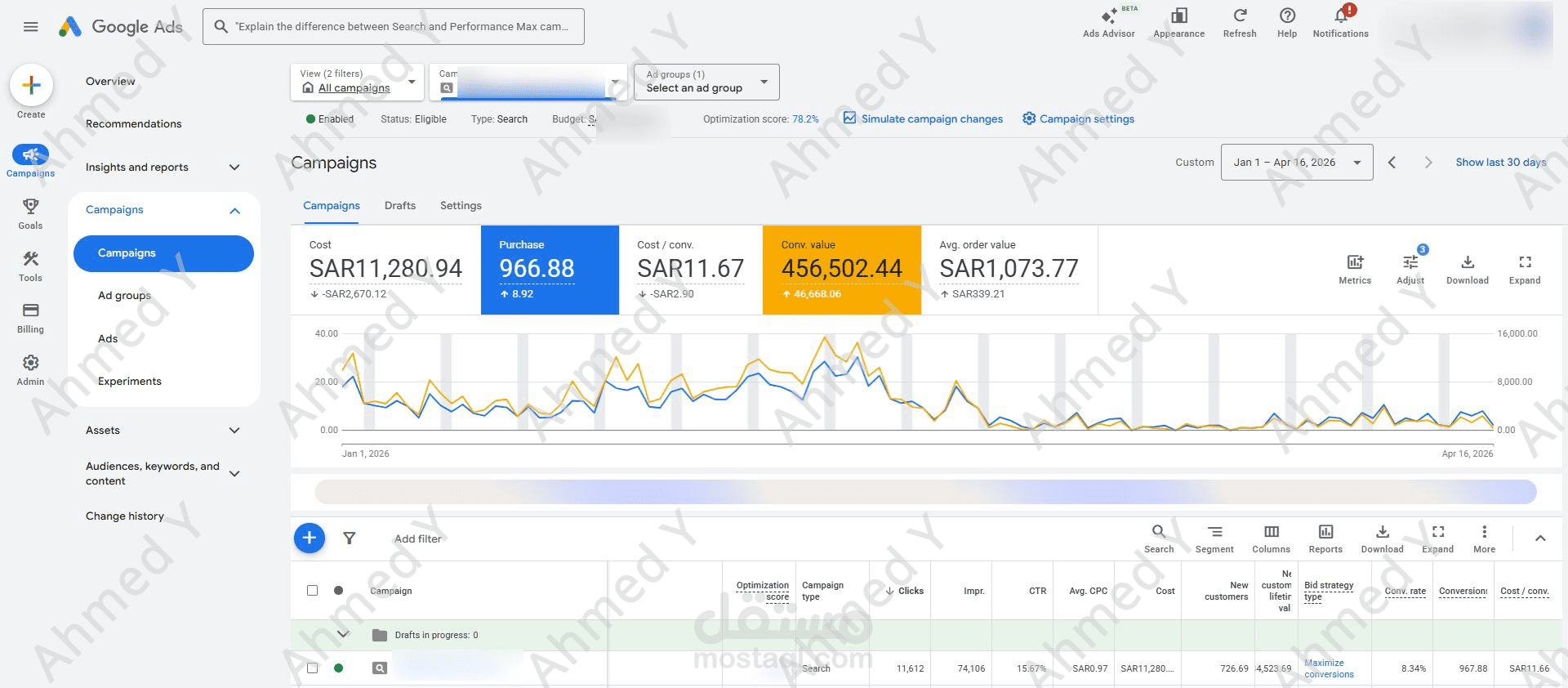Search within the campaigns table
This screenshot has width=1568, height=688.
[1159, 538]
